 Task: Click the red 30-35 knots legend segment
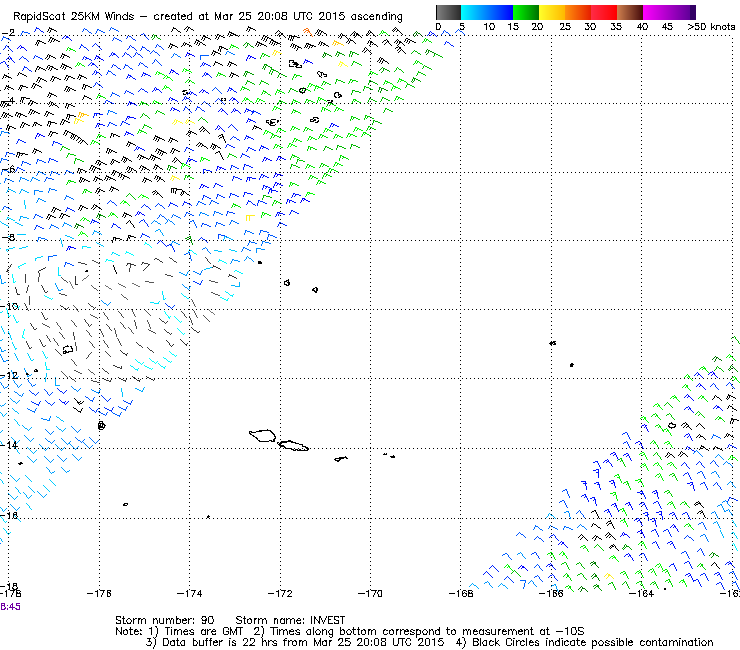coord(604,12)
